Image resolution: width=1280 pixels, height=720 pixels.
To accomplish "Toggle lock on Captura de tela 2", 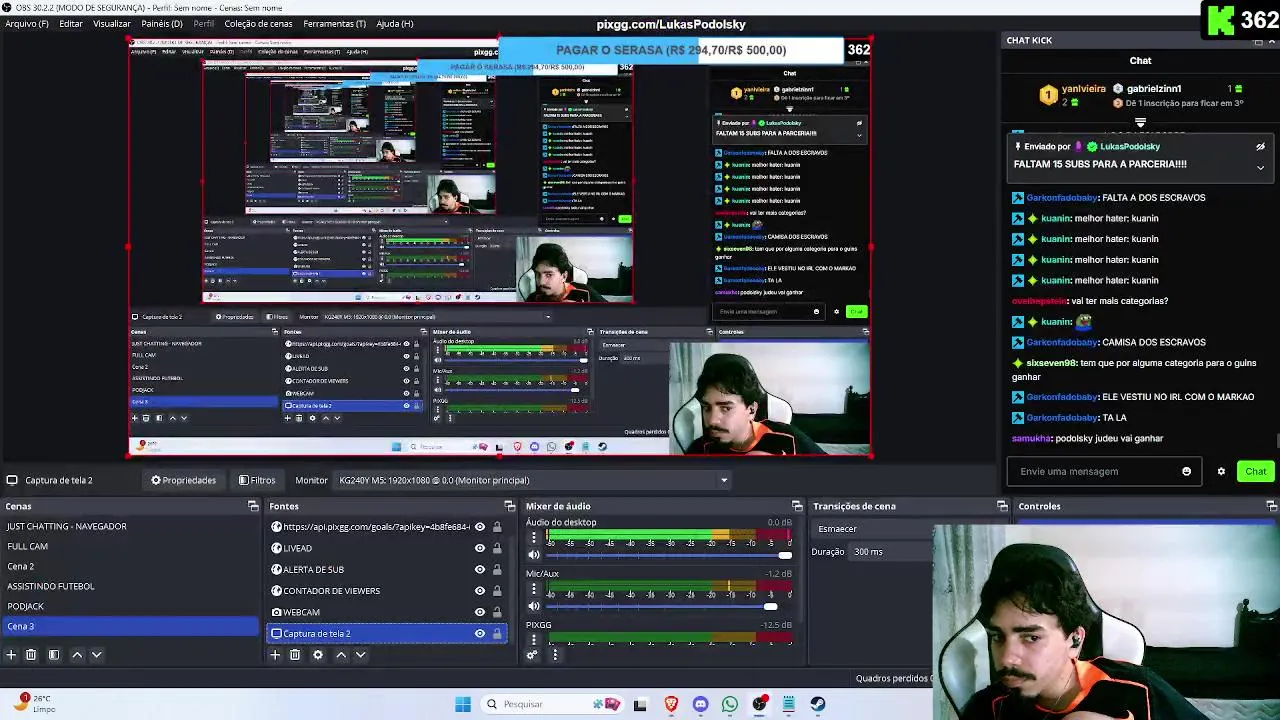I will pos(497,633).
